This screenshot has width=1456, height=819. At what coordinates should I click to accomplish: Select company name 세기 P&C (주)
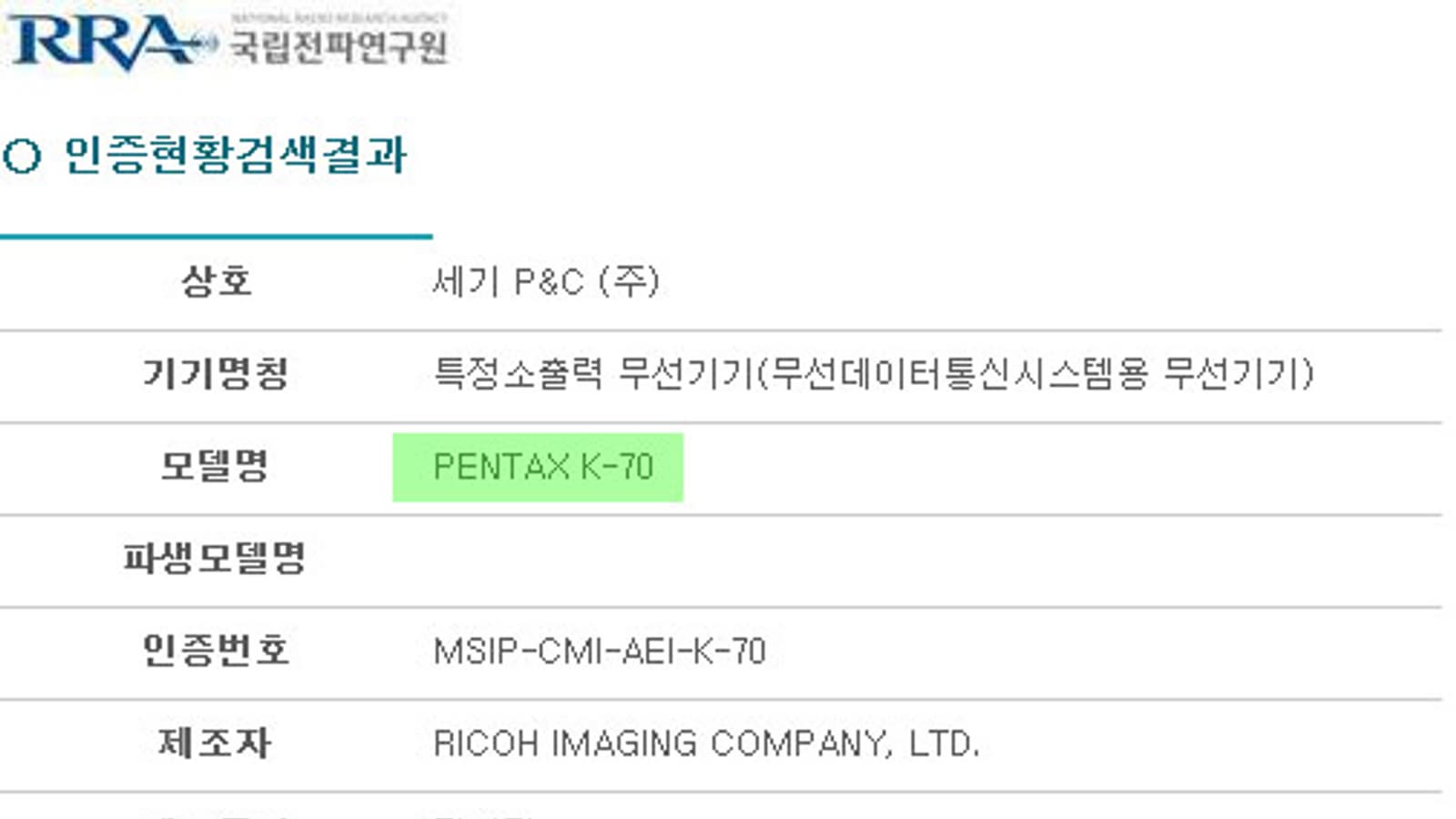coord(545,281)
